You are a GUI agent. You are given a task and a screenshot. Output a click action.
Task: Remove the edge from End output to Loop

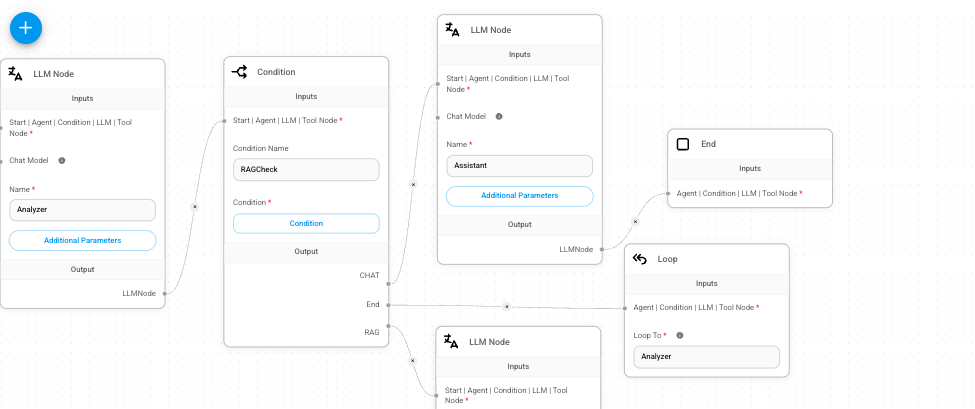pyautogui.click(x=507, y=306)
